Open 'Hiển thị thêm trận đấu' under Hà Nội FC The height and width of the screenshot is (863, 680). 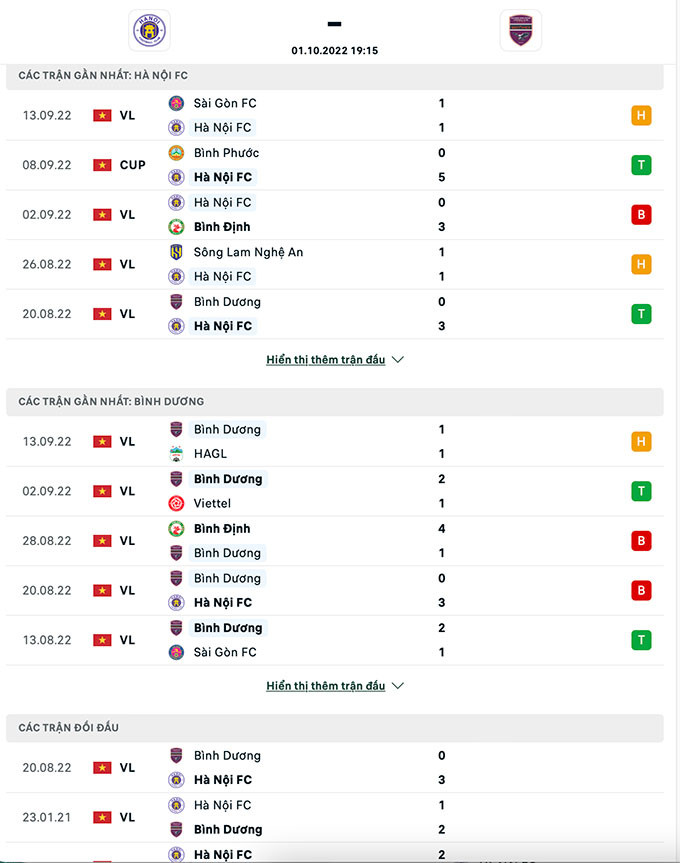(x=325, y=360)
